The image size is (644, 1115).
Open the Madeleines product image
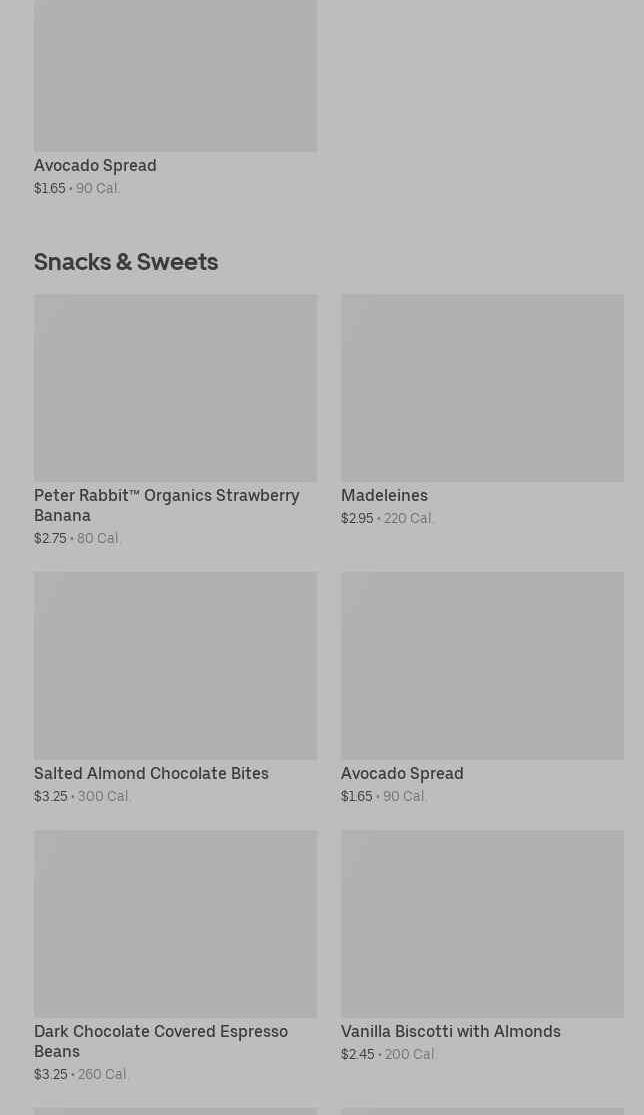[483, 388]
